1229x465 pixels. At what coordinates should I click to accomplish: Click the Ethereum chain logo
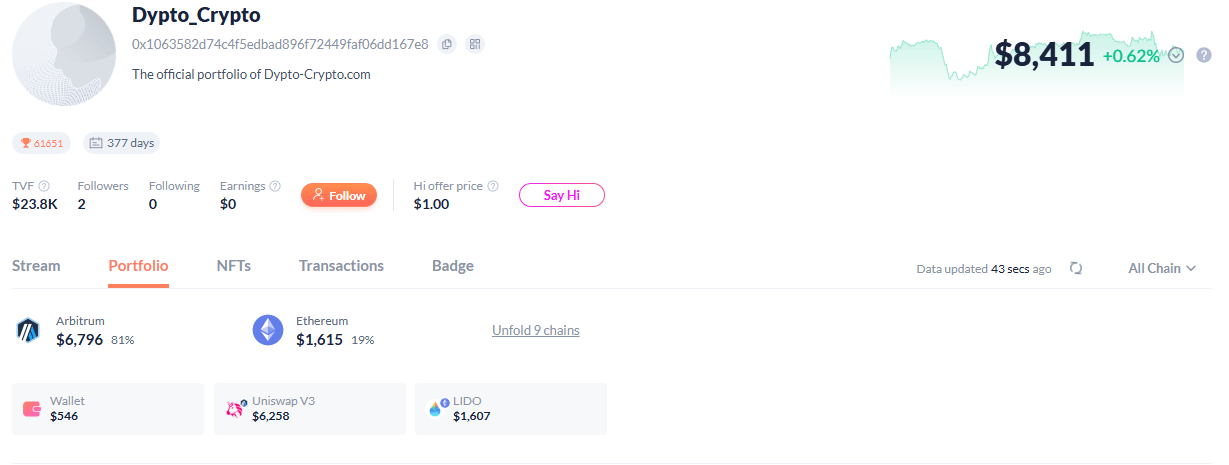coord(268,330)
